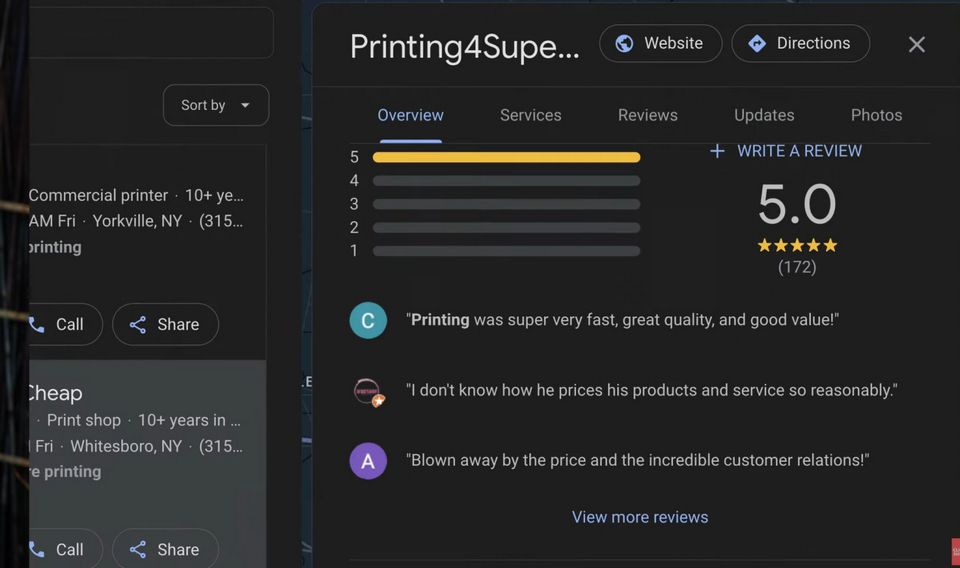Open the Website button globe icon
Screen dimensions: 960x568
coord(624,43)
